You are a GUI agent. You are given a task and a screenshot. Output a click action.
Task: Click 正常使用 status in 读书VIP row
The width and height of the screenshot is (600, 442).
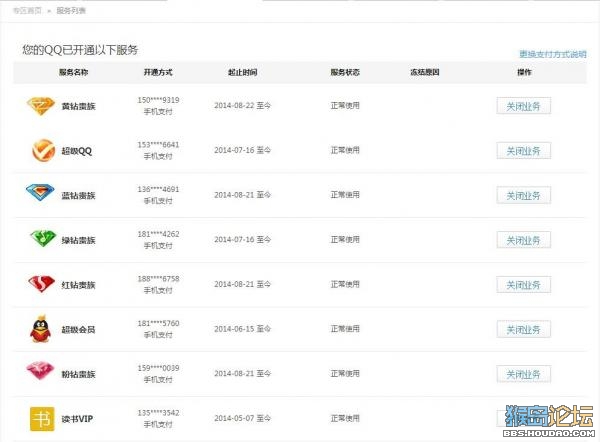(345, 418)
